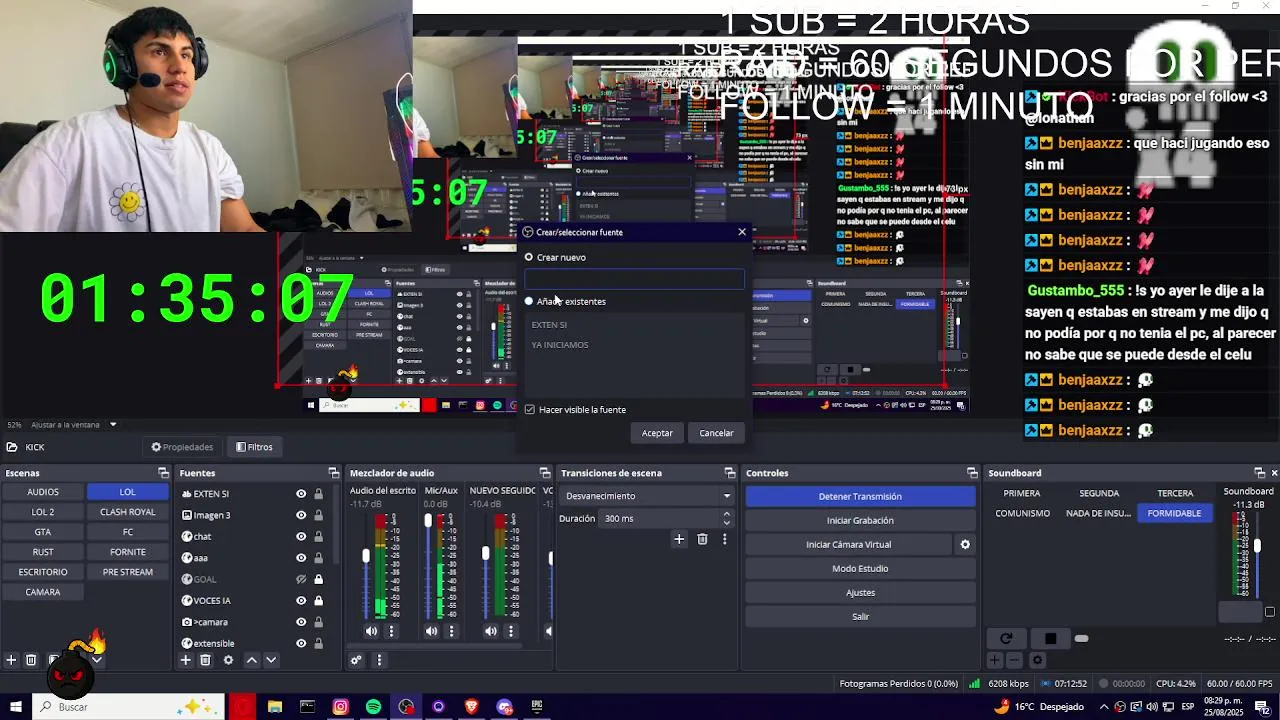The image size is (1280, 720).
Task: Click Iniciar Grabación button
Action: tap(860, 520)
